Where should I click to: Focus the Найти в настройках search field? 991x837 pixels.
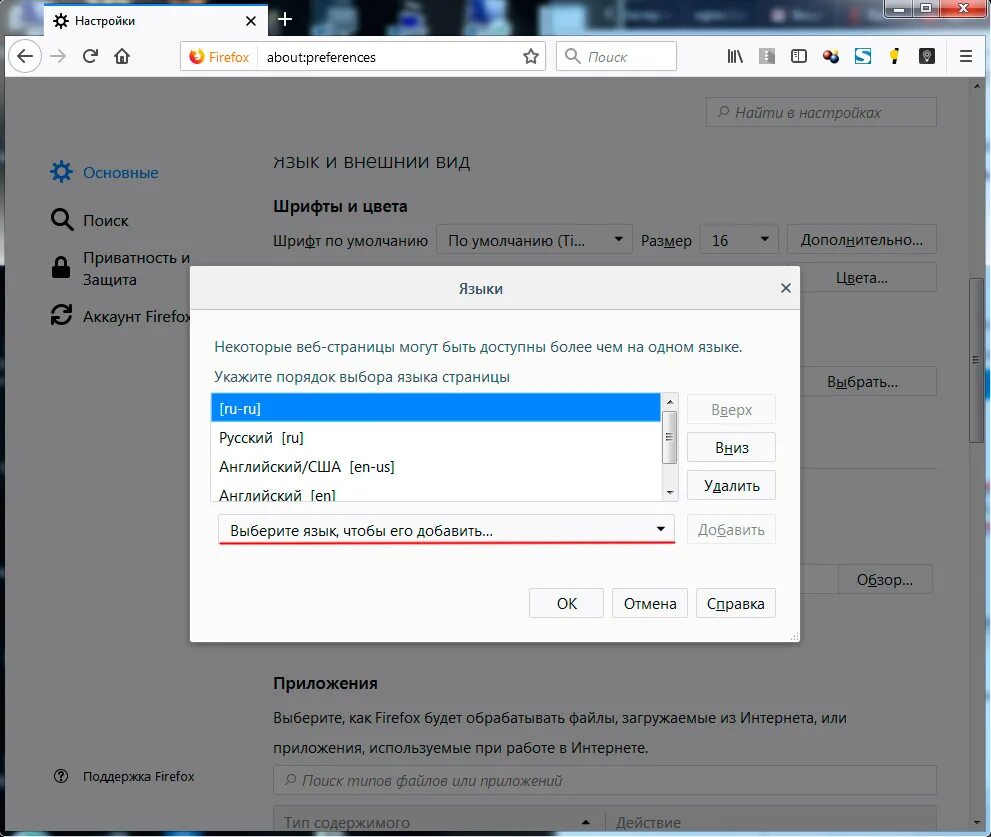pyautogui.click(x=821, y=113)
